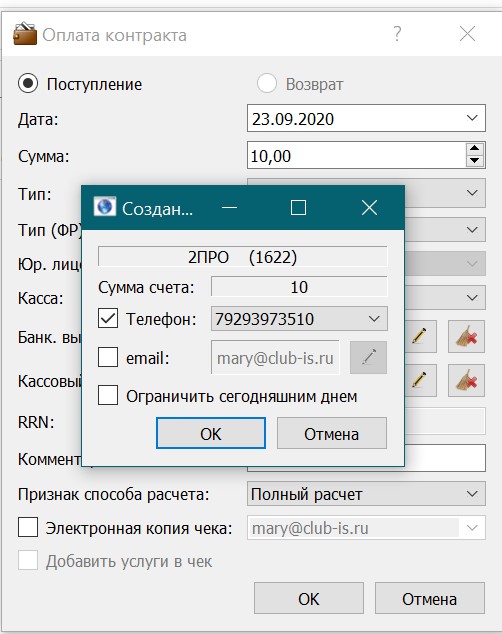
Task: Uncheck the Телефон checkbox
Action: coord(108,318)
